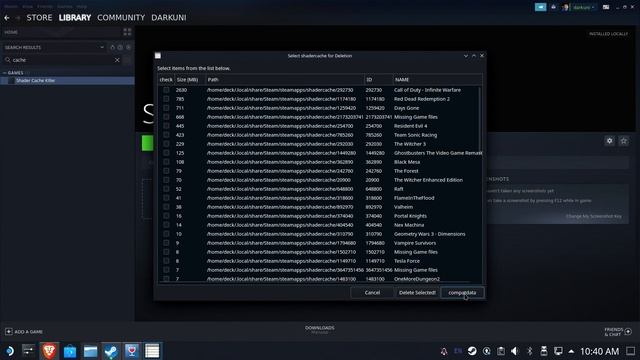Sort list by Size (MB) column header

click(190, 80)
